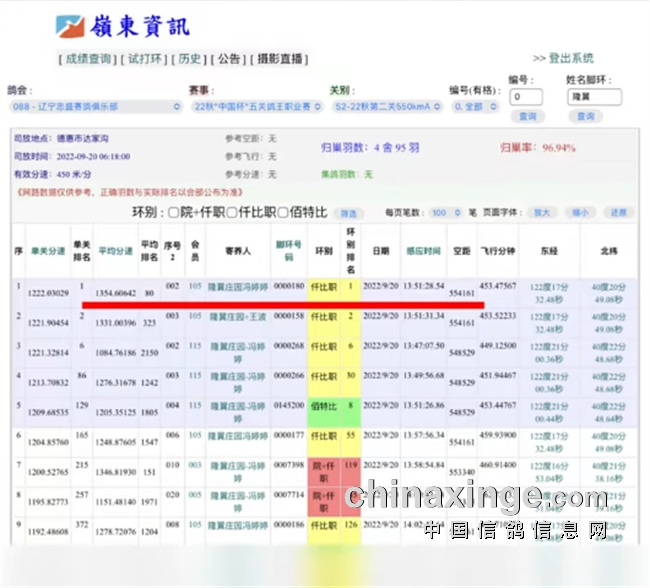
Task: Enable the 佰特比 checkbox
Action: (x=282, y=213)
